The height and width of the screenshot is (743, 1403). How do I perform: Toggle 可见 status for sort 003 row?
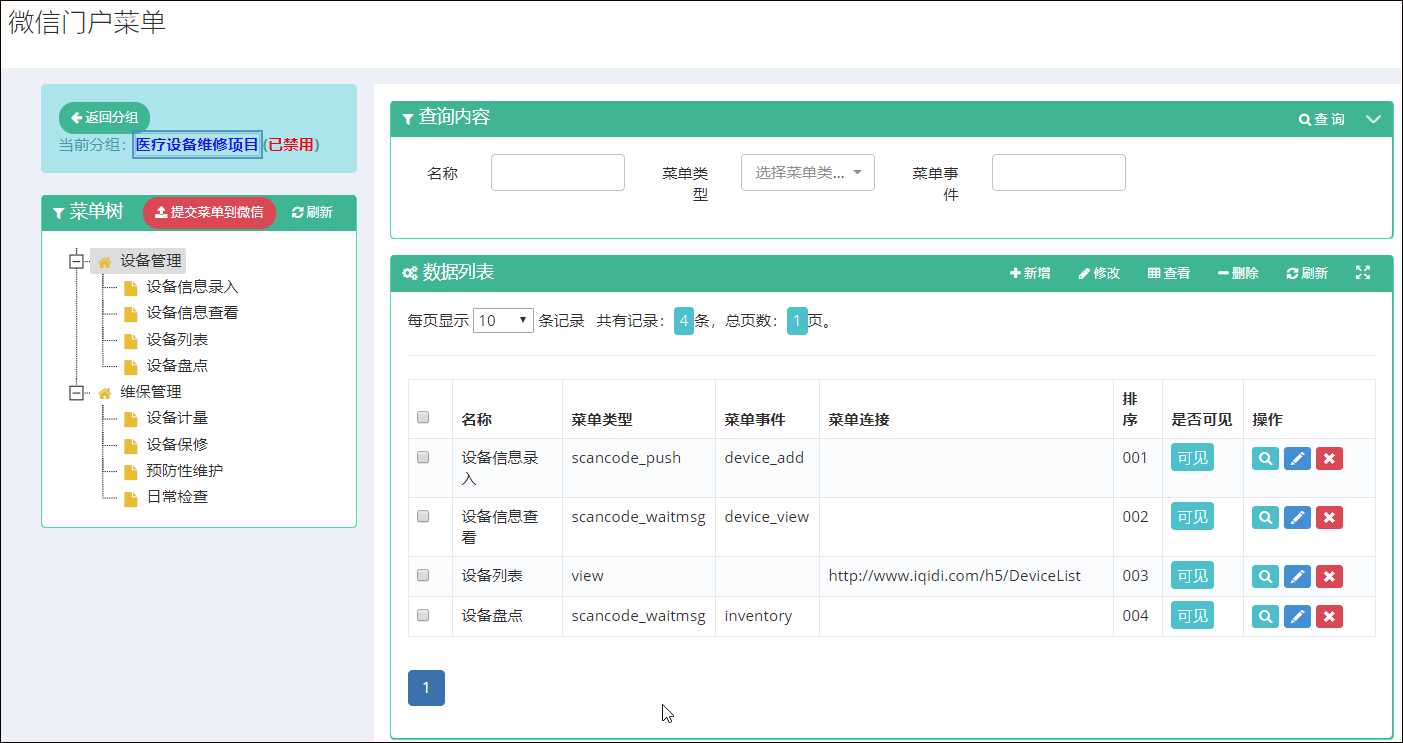click(1192, 576)
